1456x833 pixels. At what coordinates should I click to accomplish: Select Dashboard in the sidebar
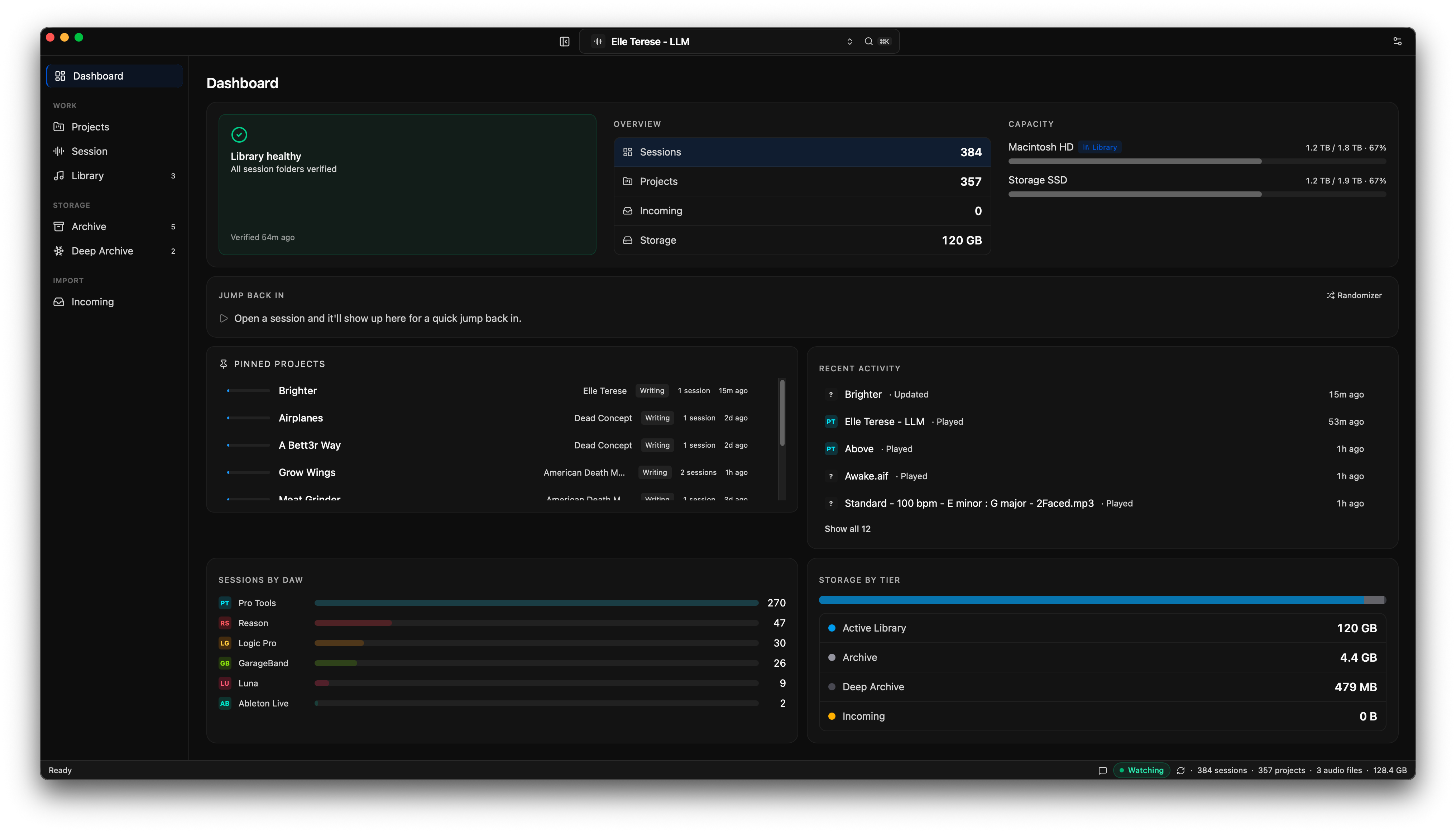114,76
